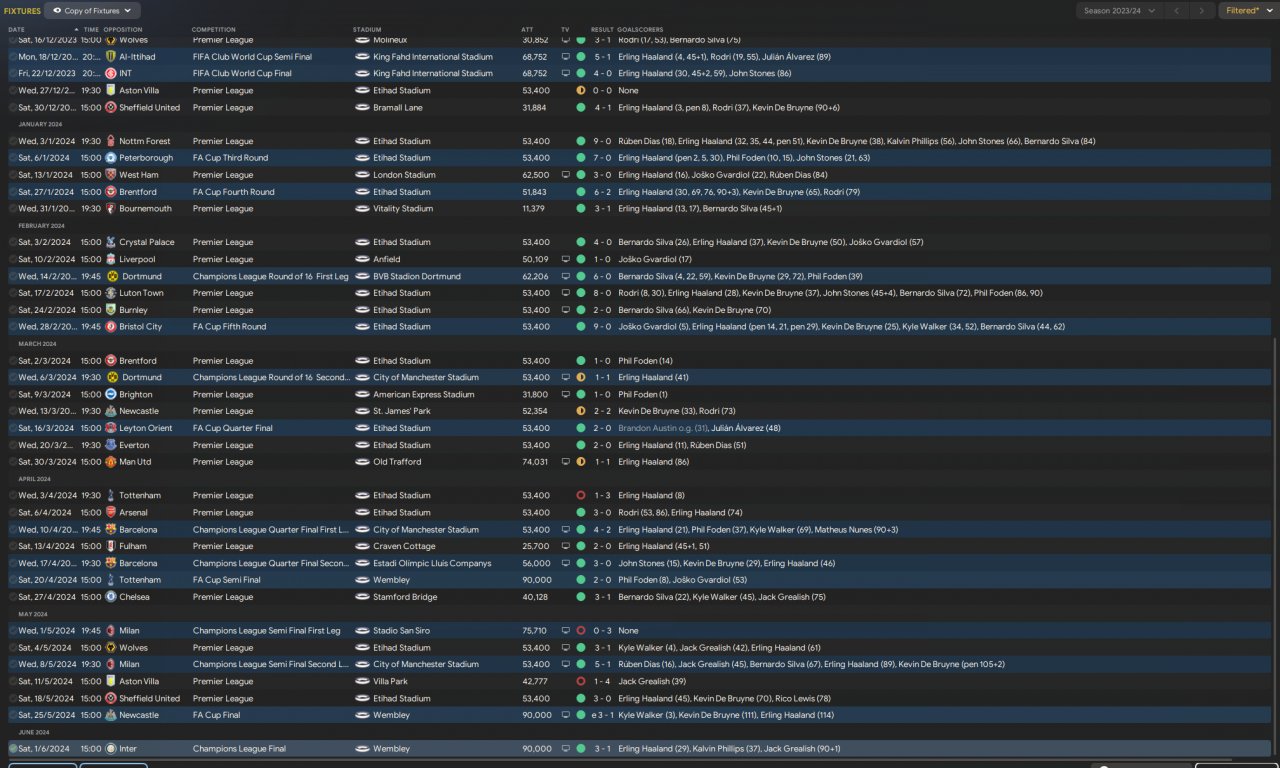1280x768 pixels.
Task: Tick the selection circle for the Al-Ittihad fixture
Action: coord(13,57)
